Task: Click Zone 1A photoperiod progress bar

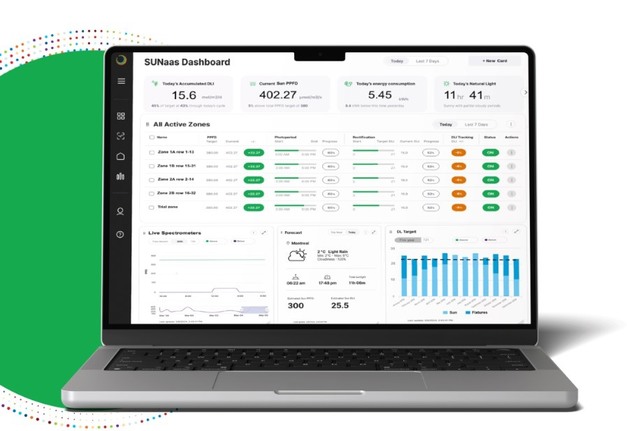Action: click(x=289, y=151)
